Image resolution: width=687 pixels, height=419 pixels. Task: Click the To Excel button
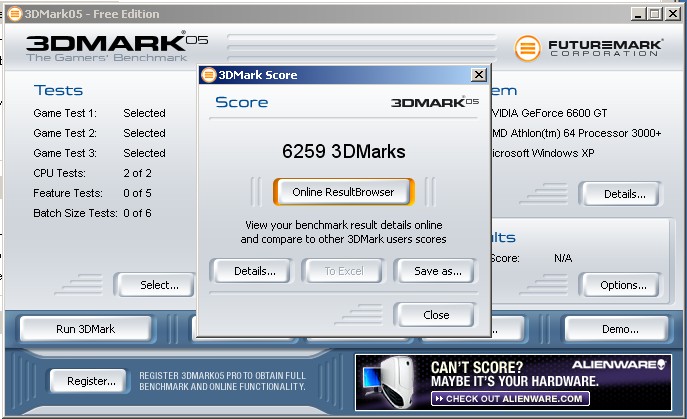(x=344, y=271)
